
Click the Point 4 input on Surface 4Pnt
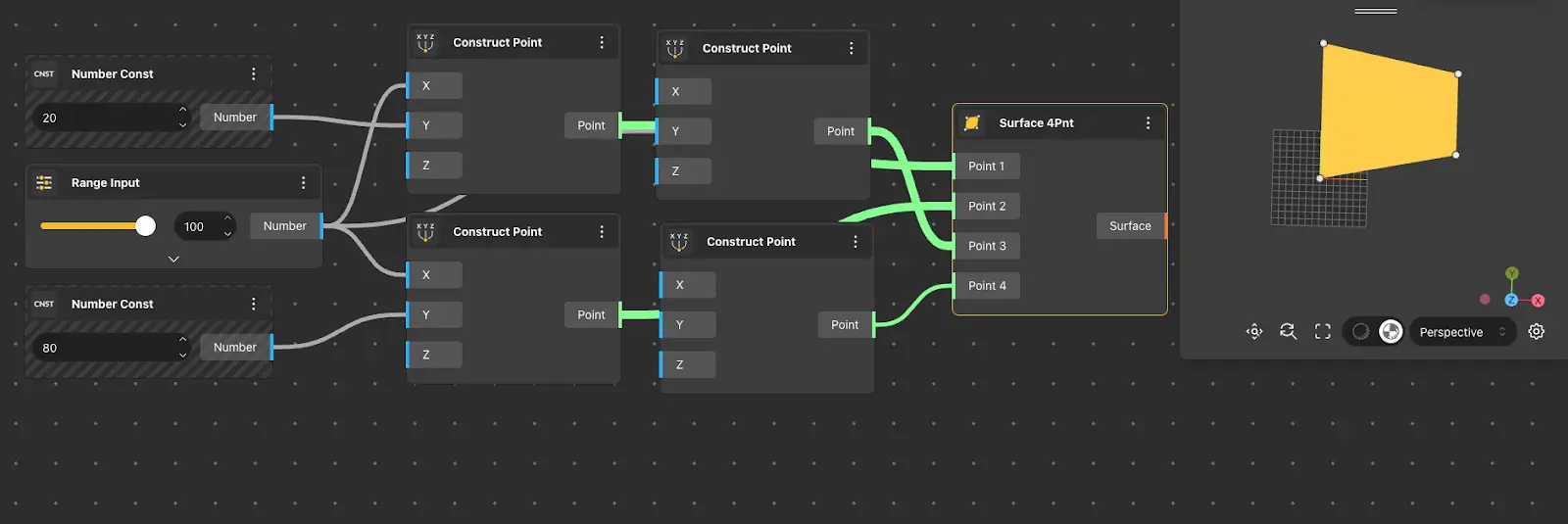[x=986, y=286]
